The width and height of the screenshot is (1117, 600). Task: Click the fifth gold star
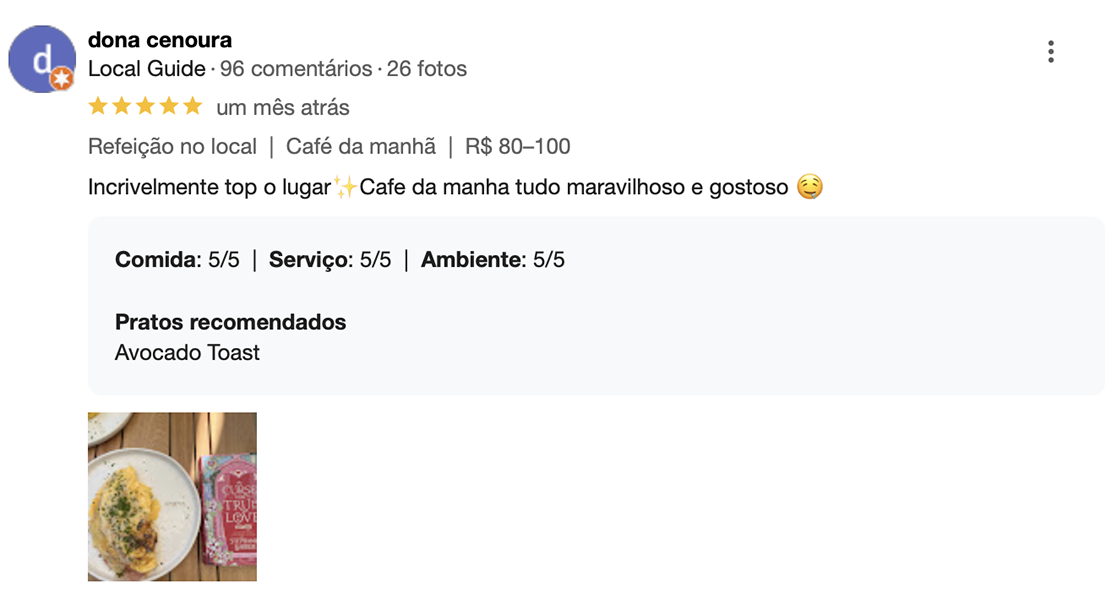[192, 107]
